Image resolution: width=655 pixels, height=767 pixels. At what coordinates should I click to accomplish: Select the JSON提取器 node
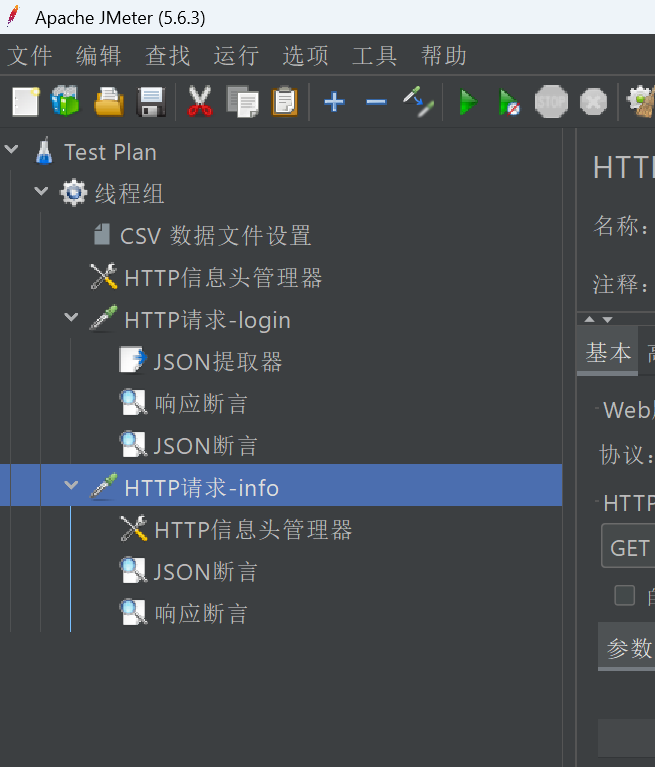[218, 362]
